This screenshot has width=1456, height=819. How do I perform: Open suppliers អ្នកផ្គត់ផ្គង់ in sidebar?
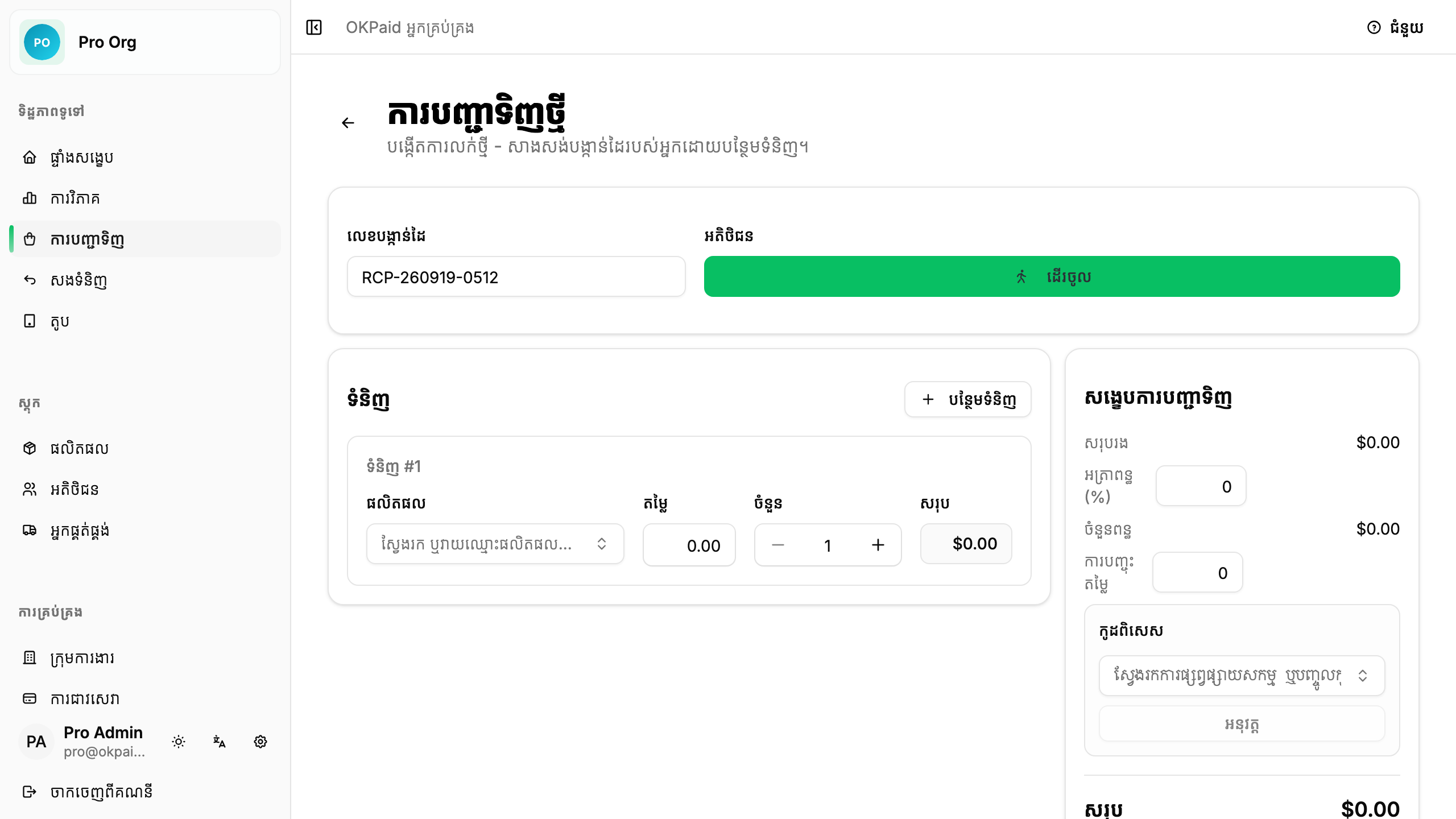pos(145,530)
